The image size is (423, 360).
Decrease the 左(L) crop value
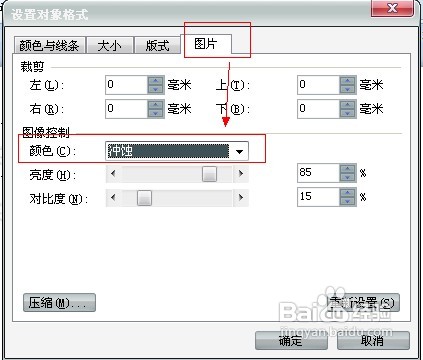(x=156, y=89)
